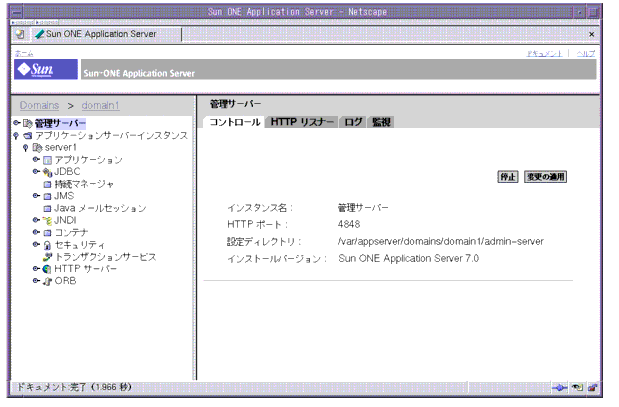This screenshot has height=407, width=619.
Task: Click the Sun ONE Application Server 7.0 version text
Action: tap(409, 259)
